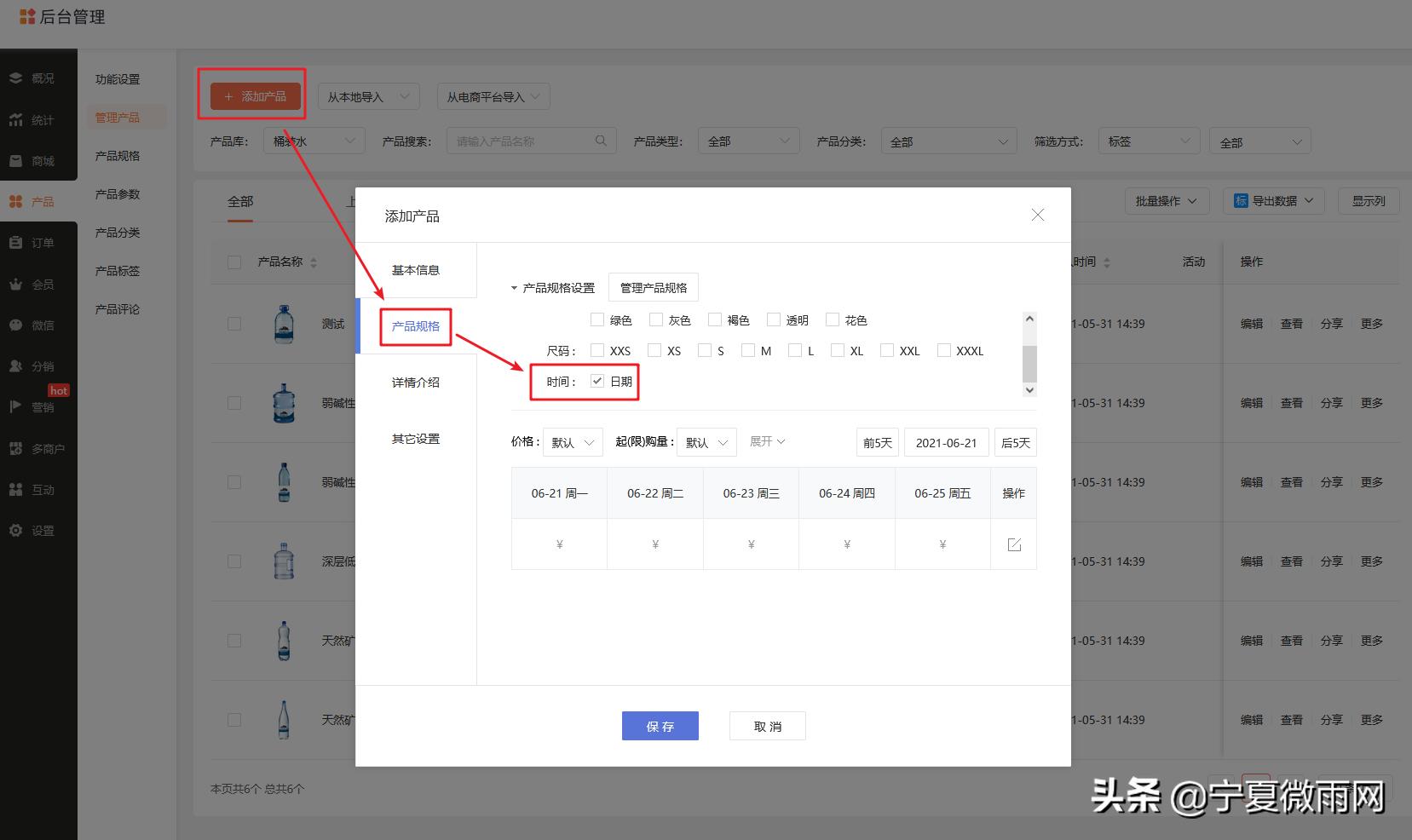Viewport: 1412px width, 840px height.
Task: Collapse the 产品规格设置 section triangle
Action: 515,287
